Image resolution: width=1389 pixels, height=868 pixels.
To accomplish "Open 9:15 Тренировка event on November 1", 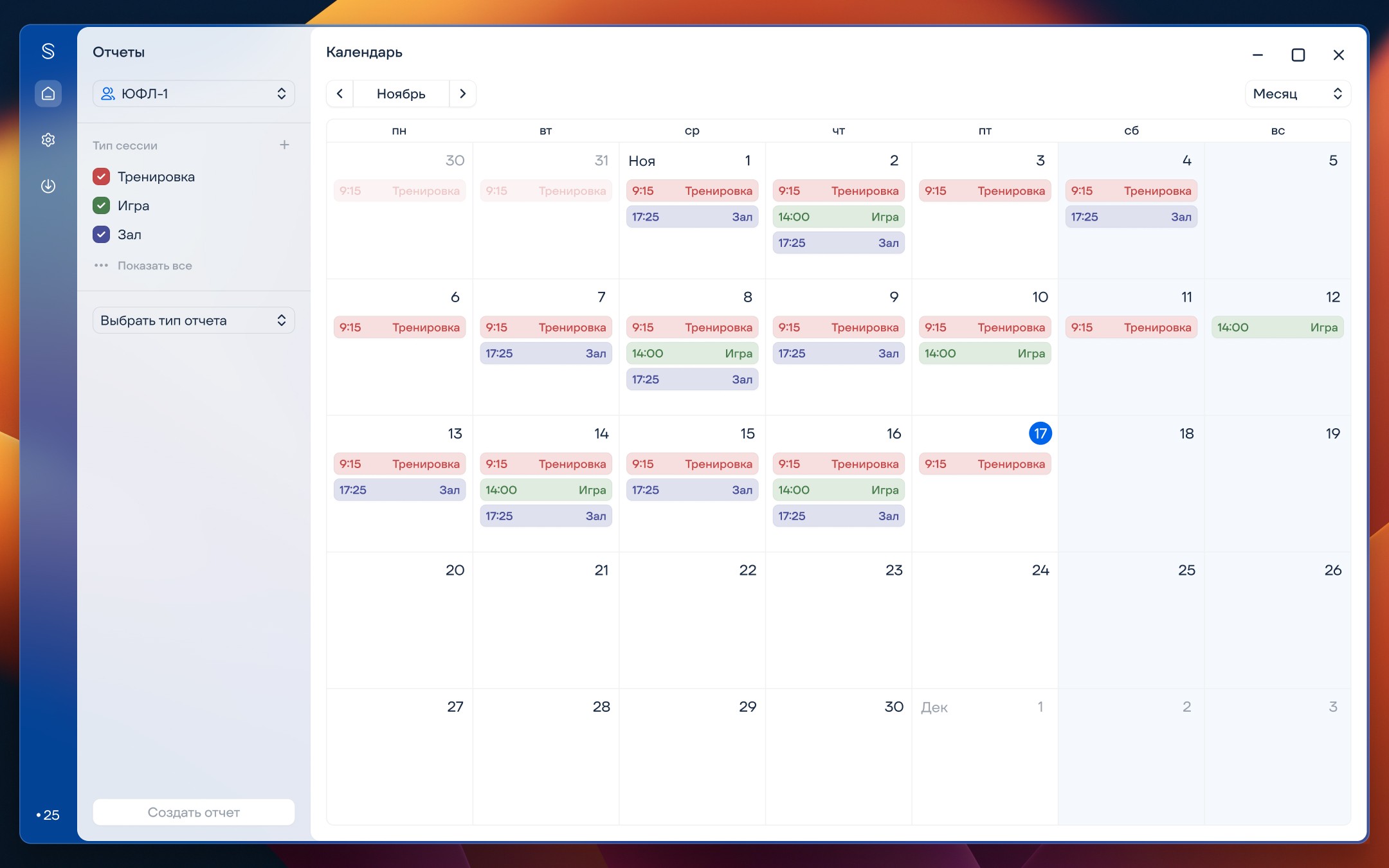I will tap(692, 191).
